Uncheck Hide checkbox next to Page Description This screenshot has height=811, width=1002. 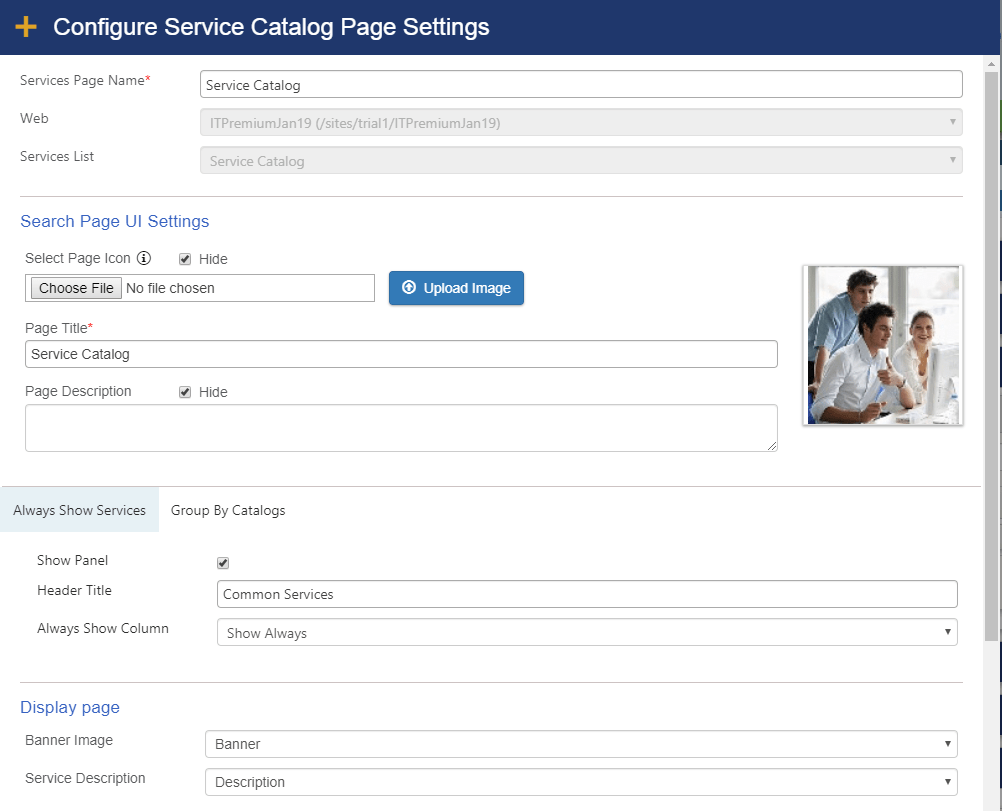[x=185, y=392]
